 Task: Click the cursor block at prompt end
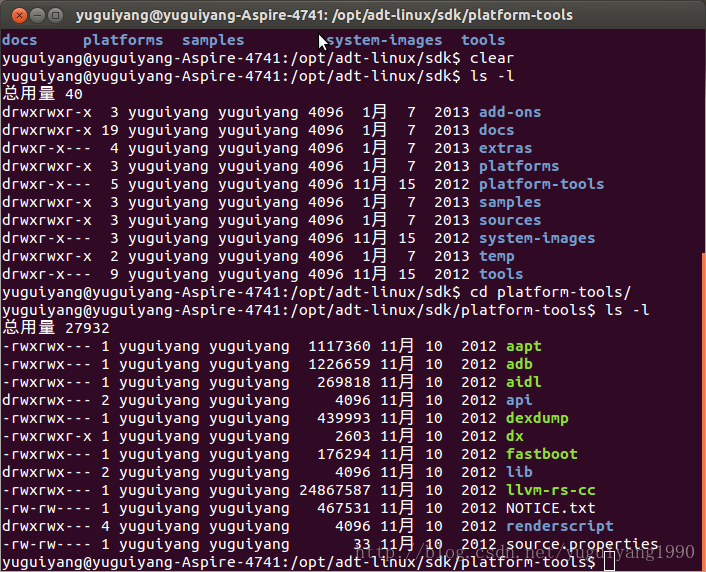pos(609,561)
